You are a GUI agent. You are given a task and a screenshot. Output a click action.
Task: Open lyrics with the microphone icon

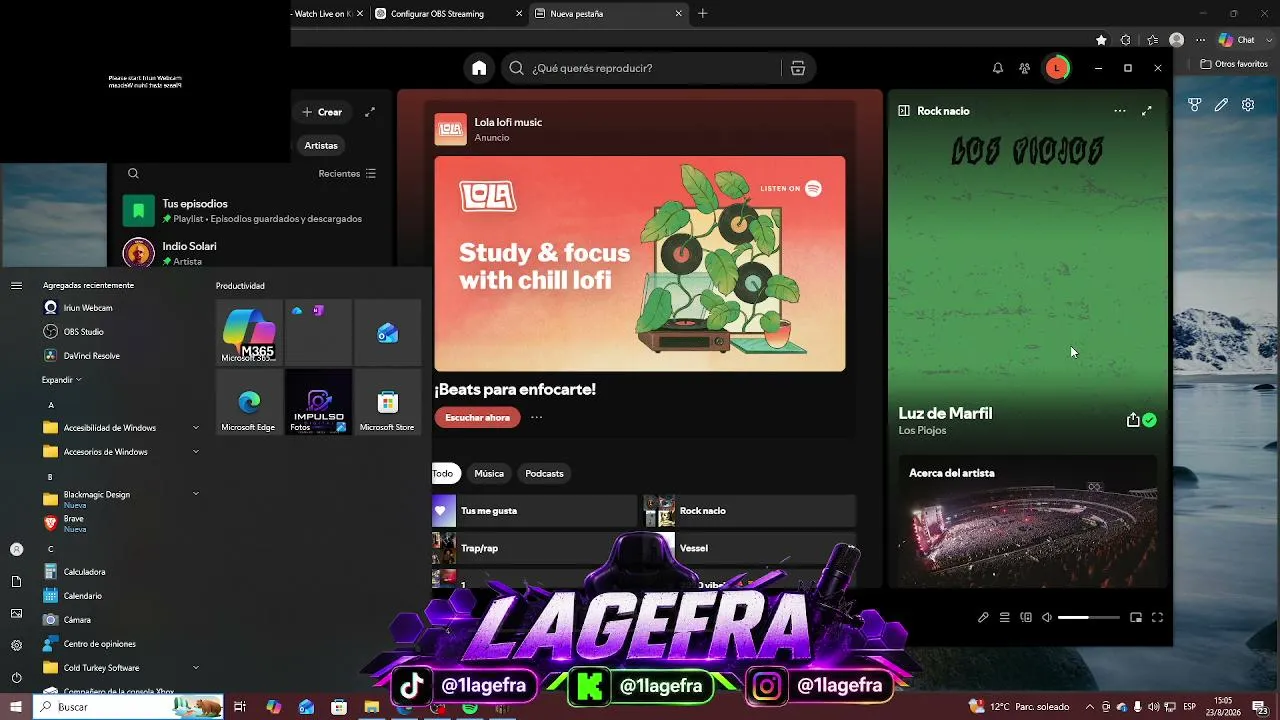(983, 617)
